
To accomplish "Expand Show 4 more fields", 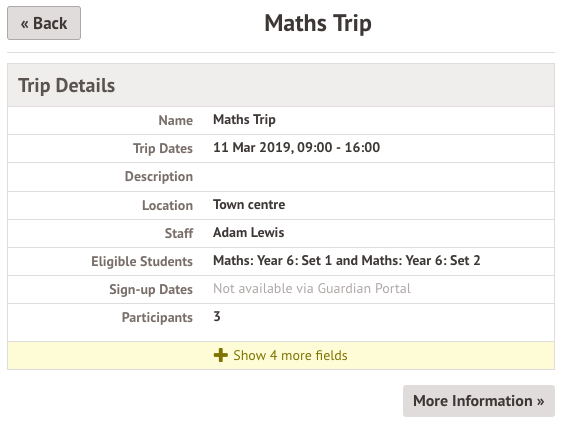I will (281, 355).
